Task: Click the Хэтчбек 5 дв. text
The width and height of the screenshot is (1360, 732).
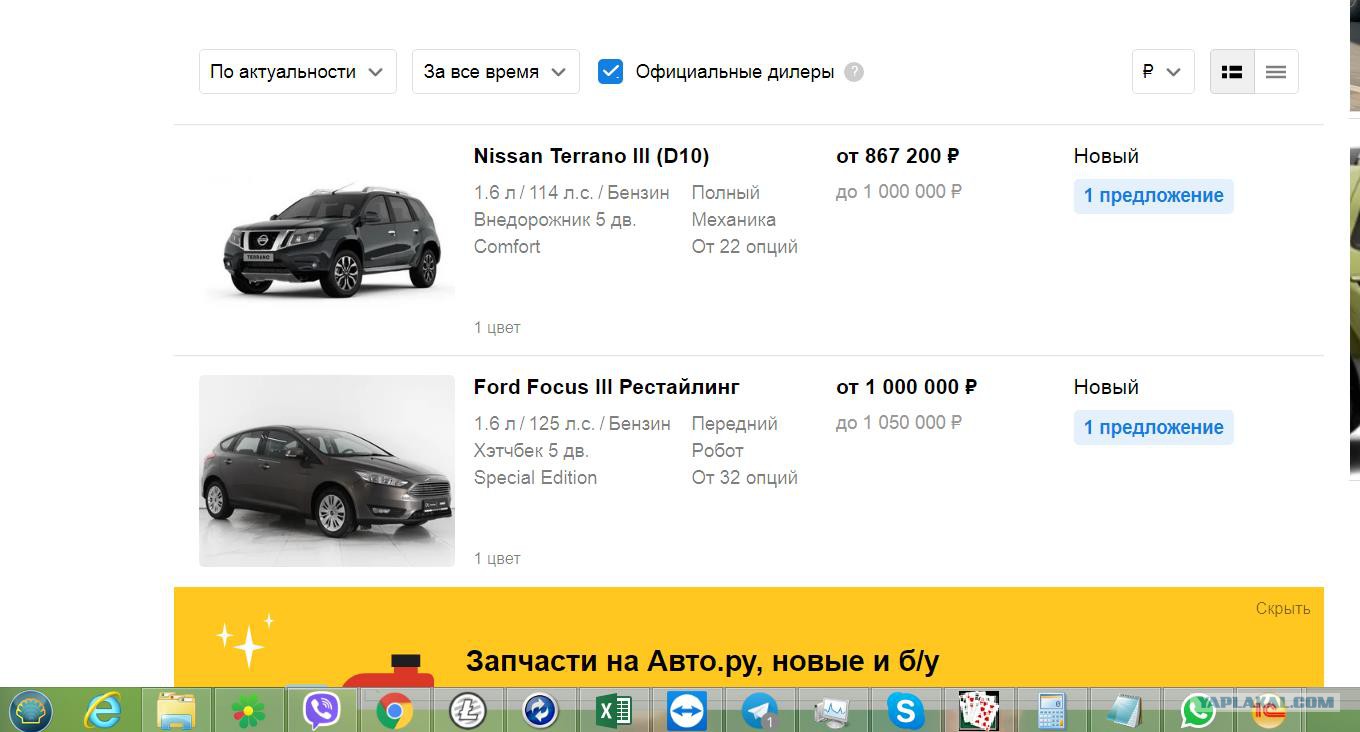Action: click(531, 451)
